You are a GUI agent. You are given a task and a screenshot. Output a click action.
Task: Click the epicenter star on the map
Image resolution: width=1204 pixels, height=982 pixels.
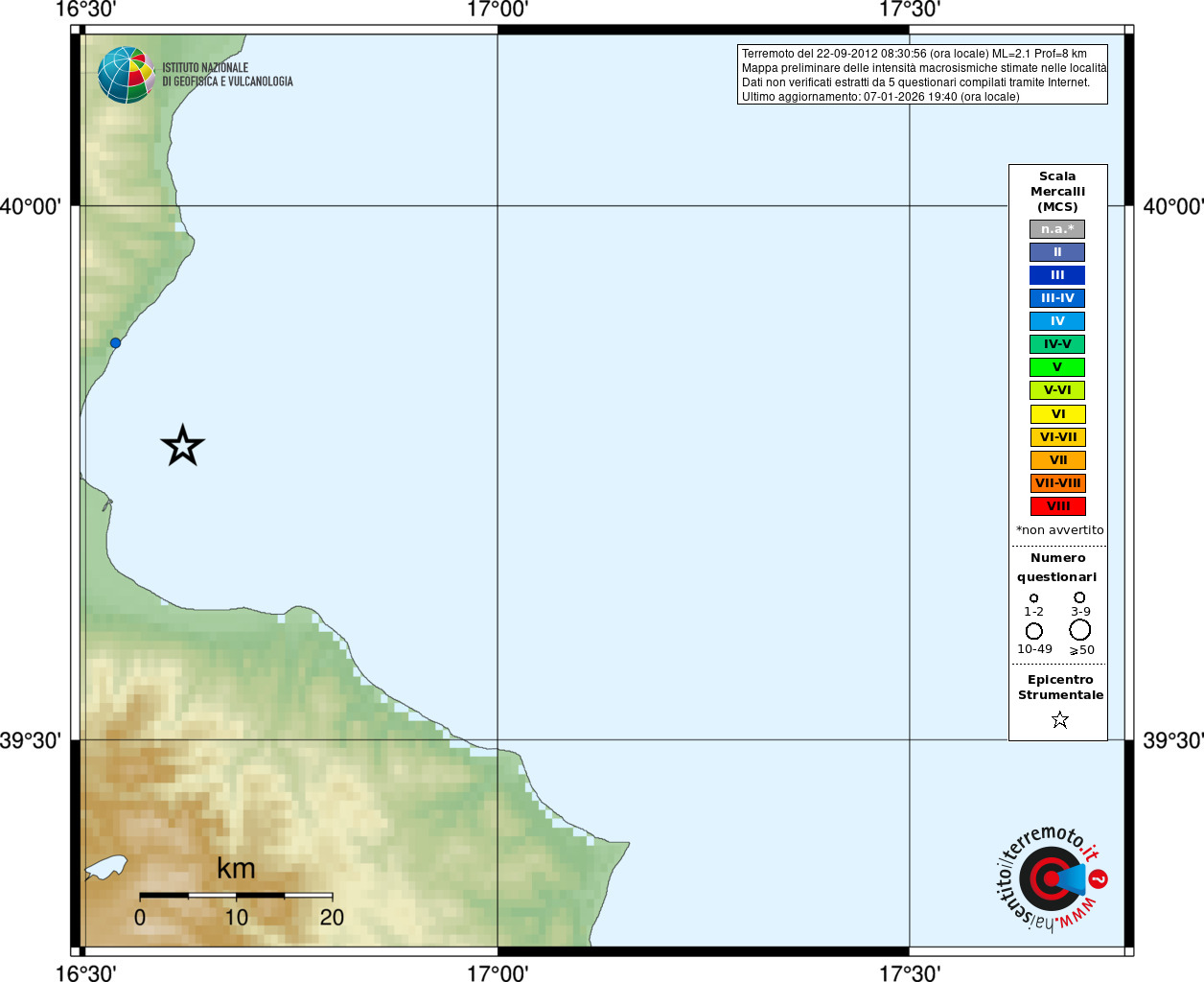pos(182,446)
